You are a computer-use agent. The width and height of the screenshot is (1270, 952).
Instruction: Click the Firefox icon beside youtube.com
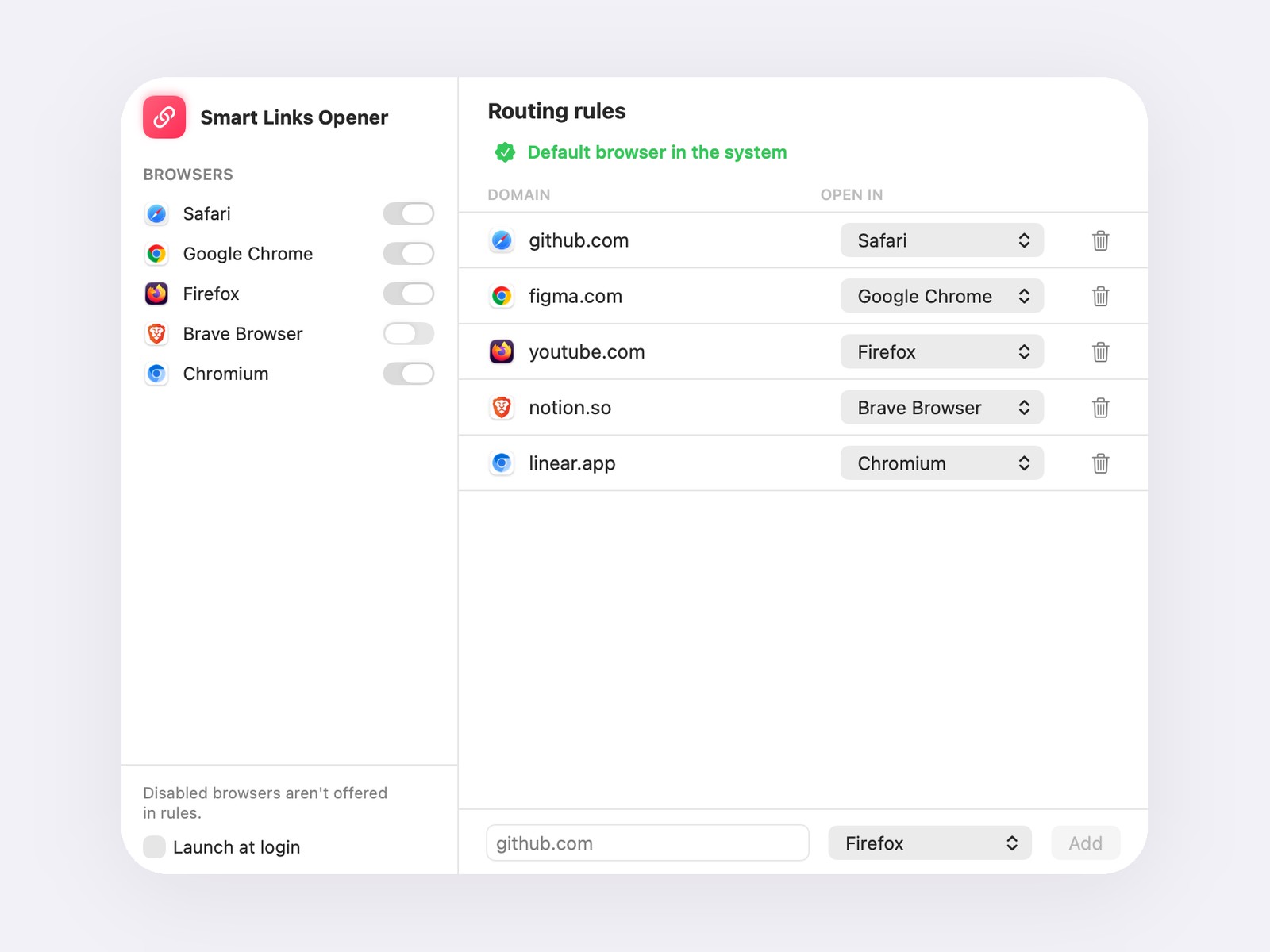click(502, 351)
